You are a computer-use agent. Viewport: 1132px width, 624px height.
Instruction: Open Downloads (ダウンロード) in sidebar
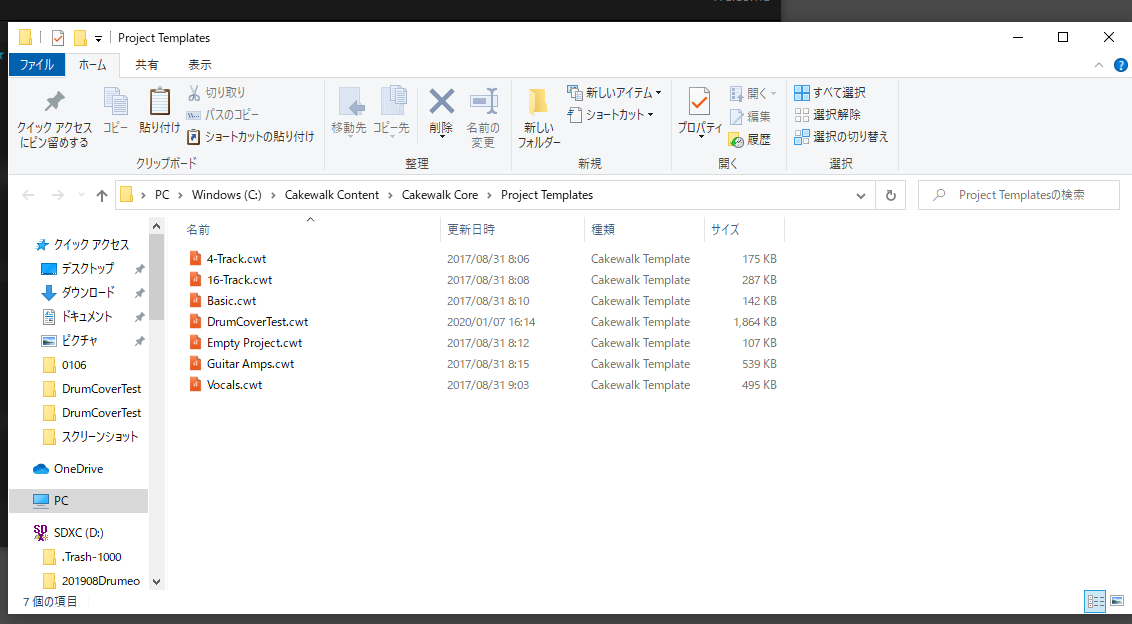tap(87, 292)
